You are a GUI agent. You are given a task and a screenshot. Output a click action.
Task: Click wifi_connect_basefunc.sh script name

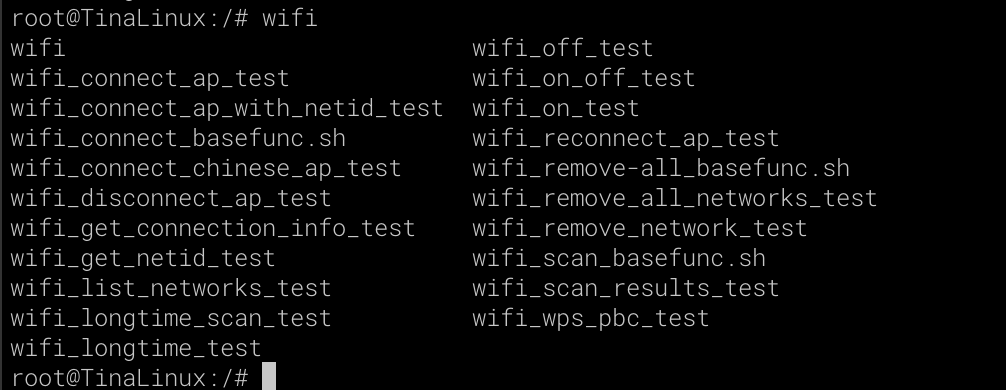point(178,139)
